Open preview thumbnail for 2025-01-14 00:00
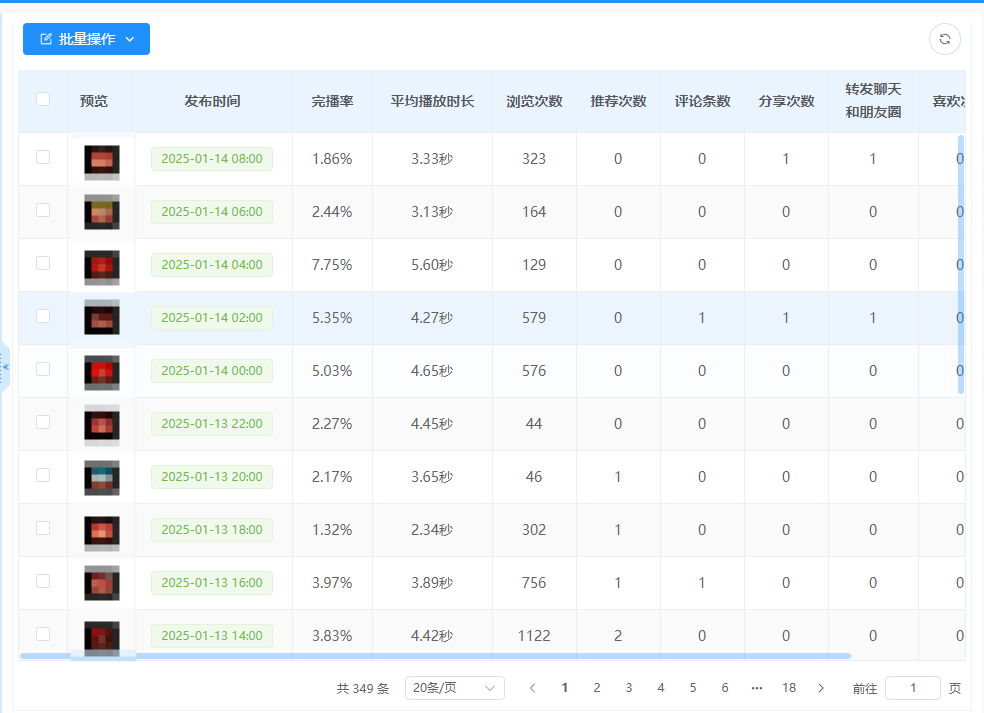Viewport: 984px width, 713px height. click(x=102, y=372)
